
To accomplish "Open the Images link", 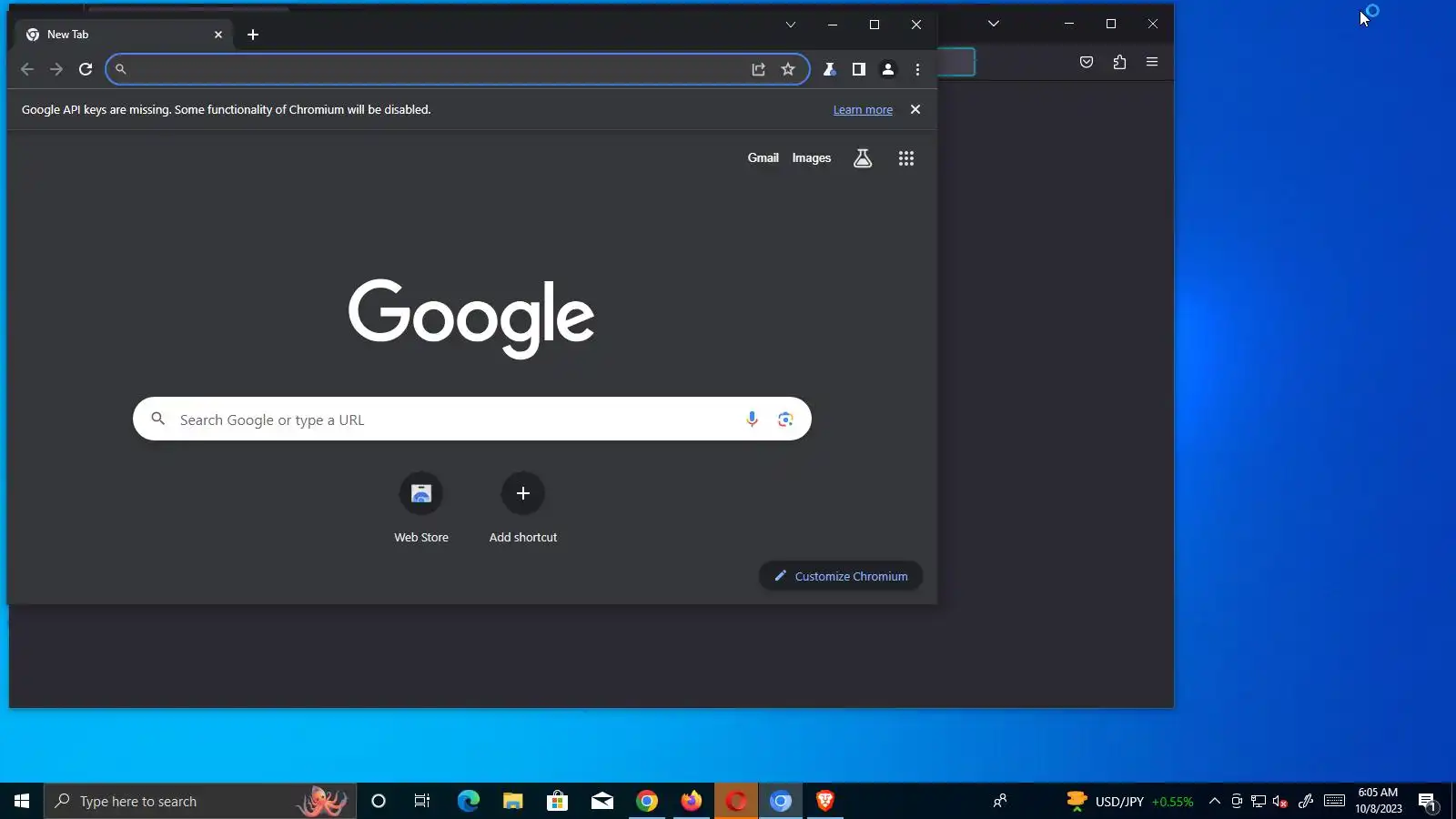I will [812, 158].
